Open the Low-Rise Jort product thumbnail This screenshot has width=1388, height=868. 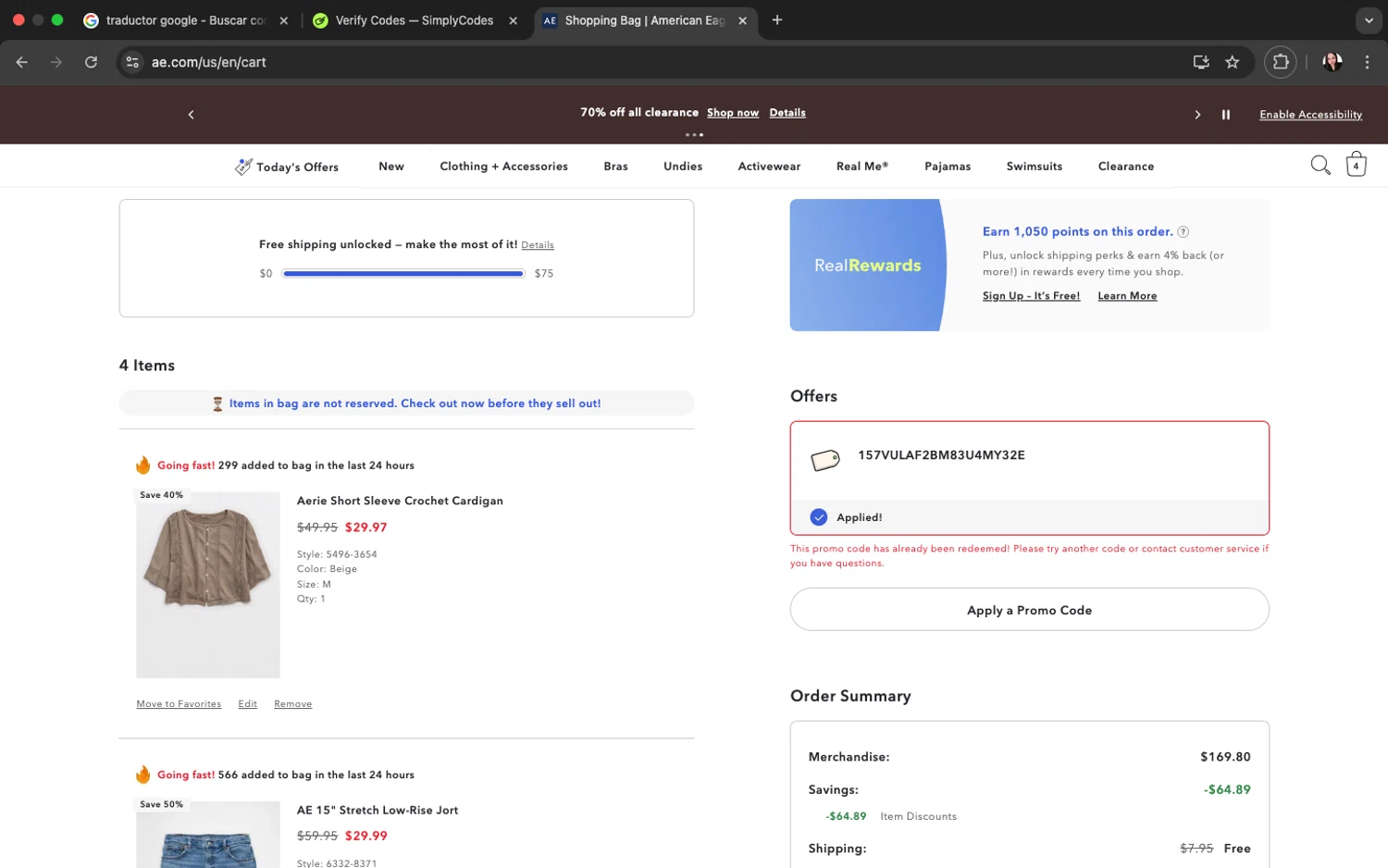coord(208,835)
